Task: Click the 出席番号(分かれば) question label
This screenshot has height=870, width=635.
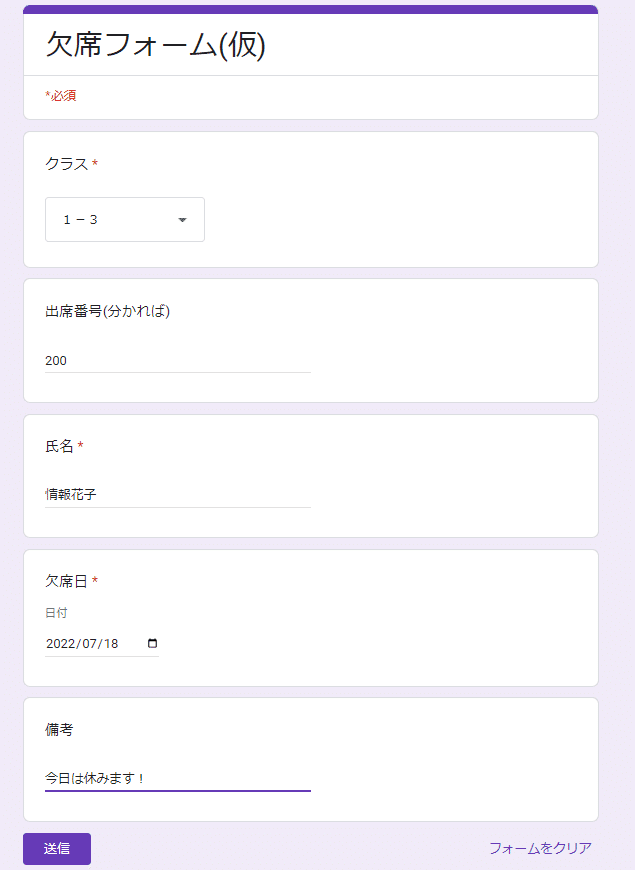Action: 108,311
